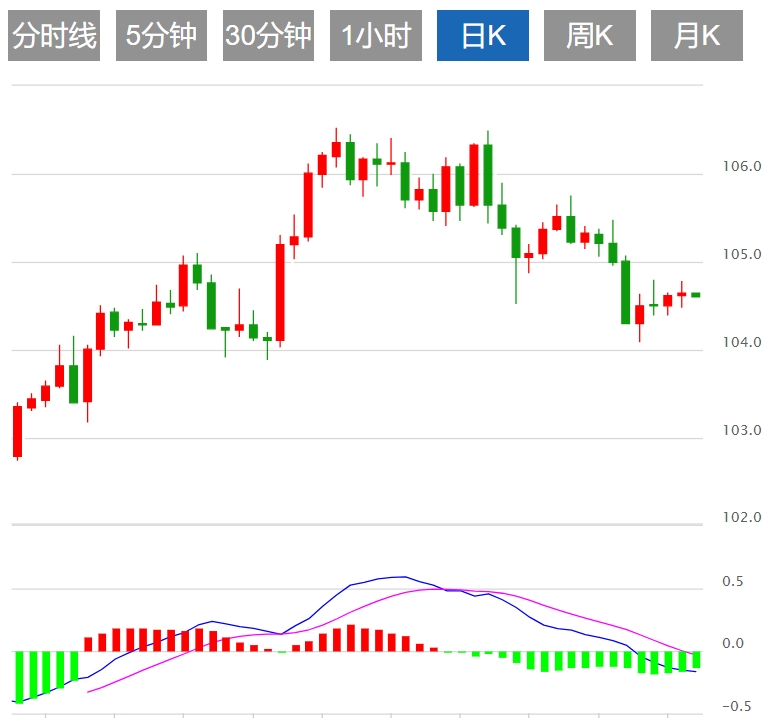Click the tallest red candlestick rising from 104
Screen dimensions: 777x718
tap(280, 292)
